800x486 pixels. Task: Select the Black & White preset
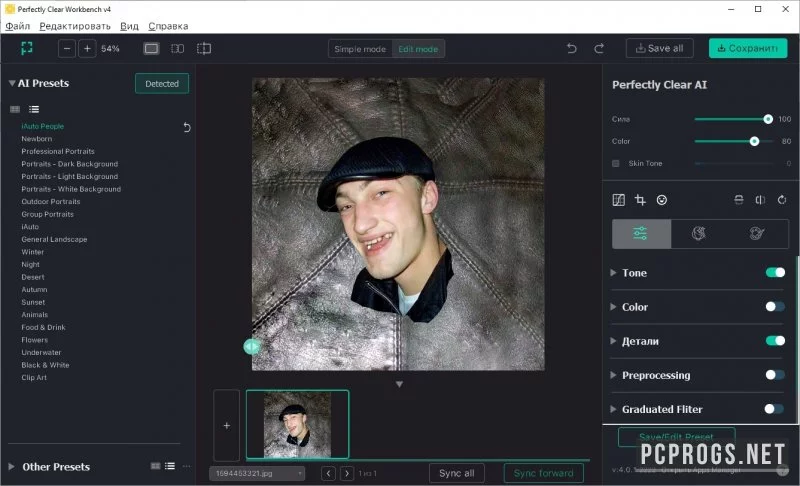coord(45,365)
